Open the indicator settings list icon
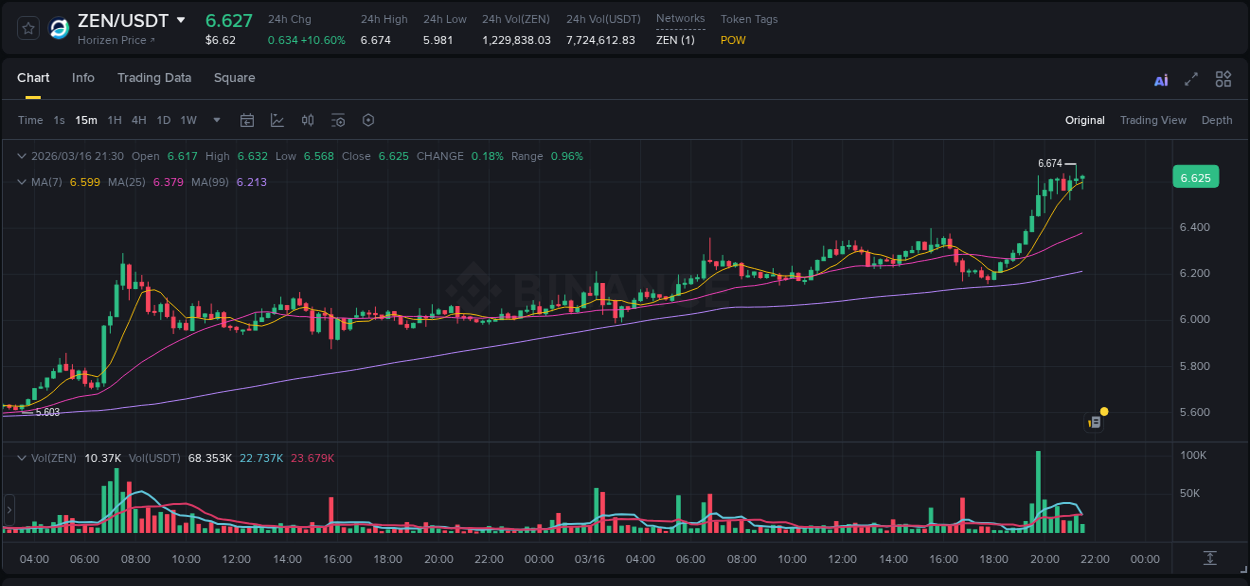Image resolution: width=1250 pixels, height=586 pixels. pyautogui.click(x=338, y=120)
